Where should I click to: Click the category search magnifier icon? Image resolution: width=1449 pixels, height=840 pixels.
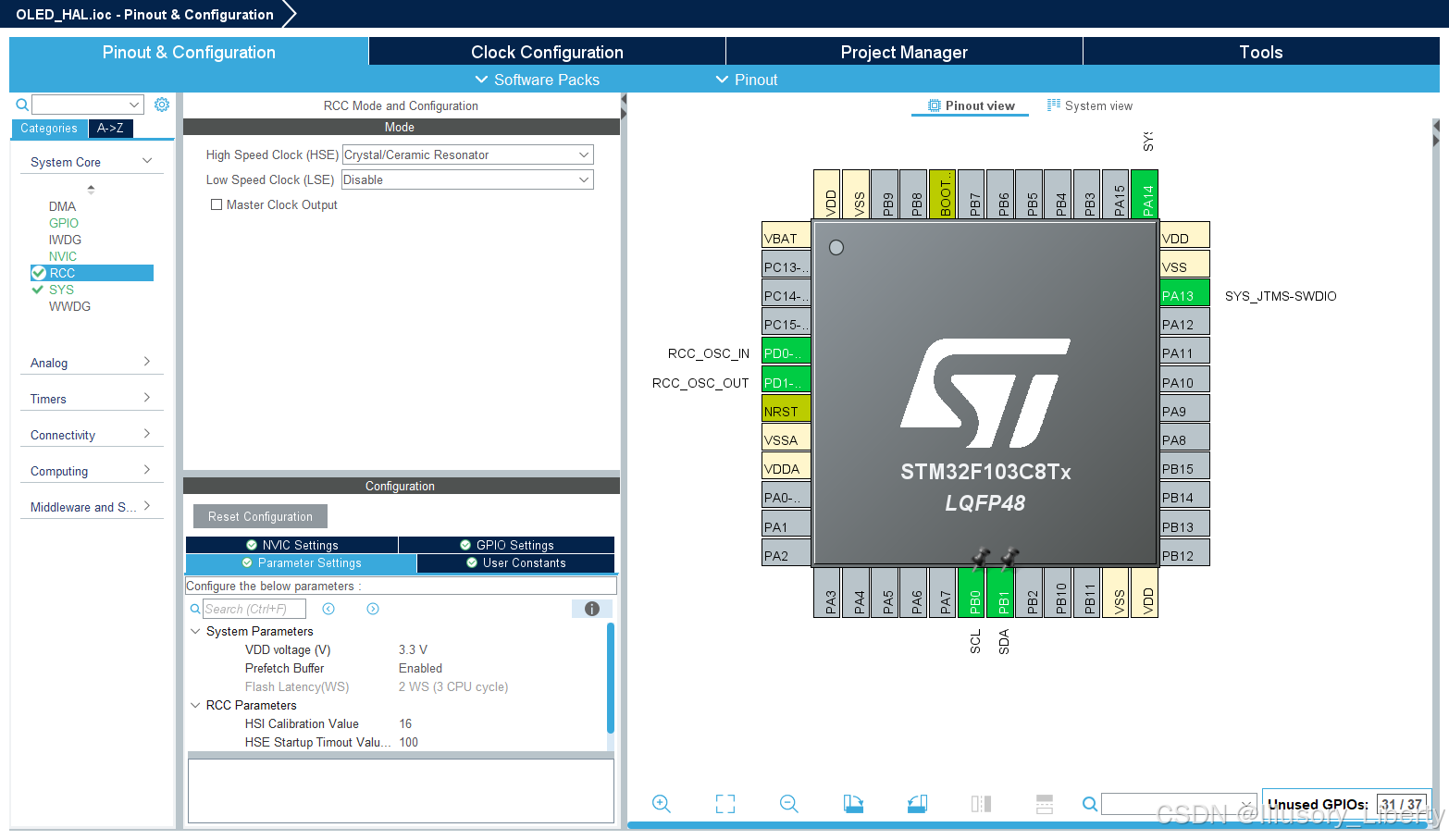pyautogui.click(x=22, y=105)
